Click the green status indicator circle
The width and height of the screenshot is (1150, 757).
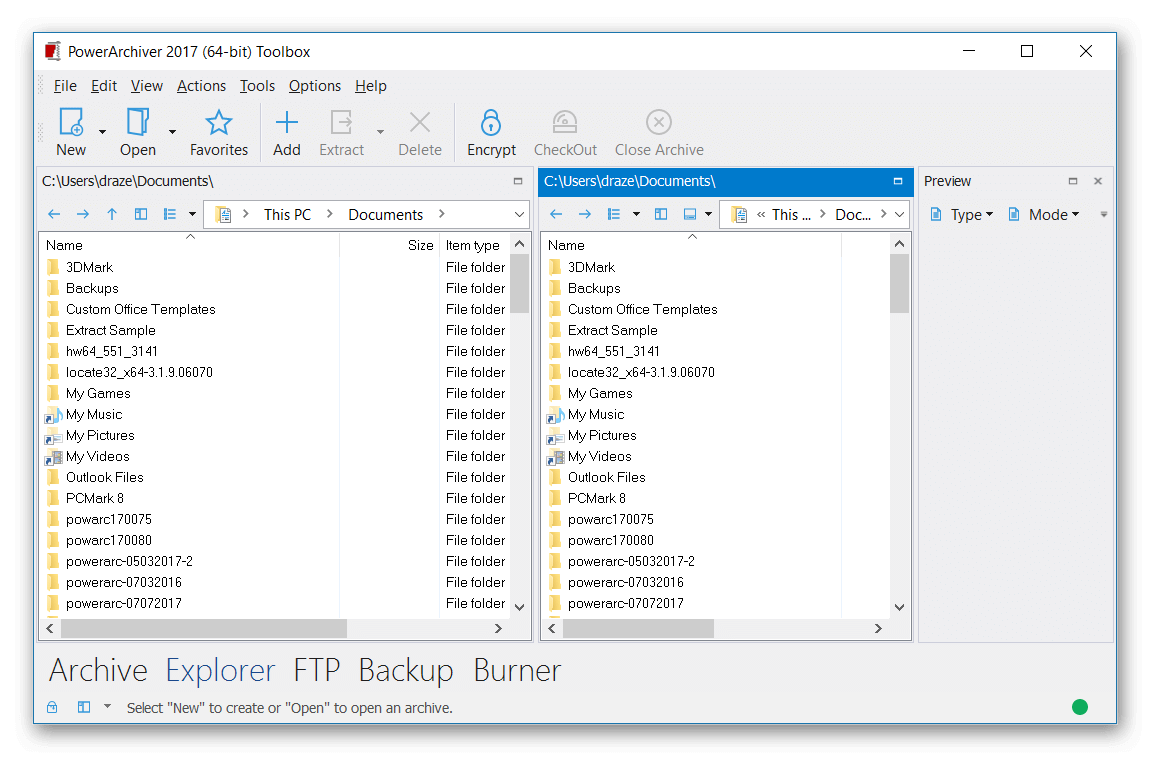point(1080,707)
